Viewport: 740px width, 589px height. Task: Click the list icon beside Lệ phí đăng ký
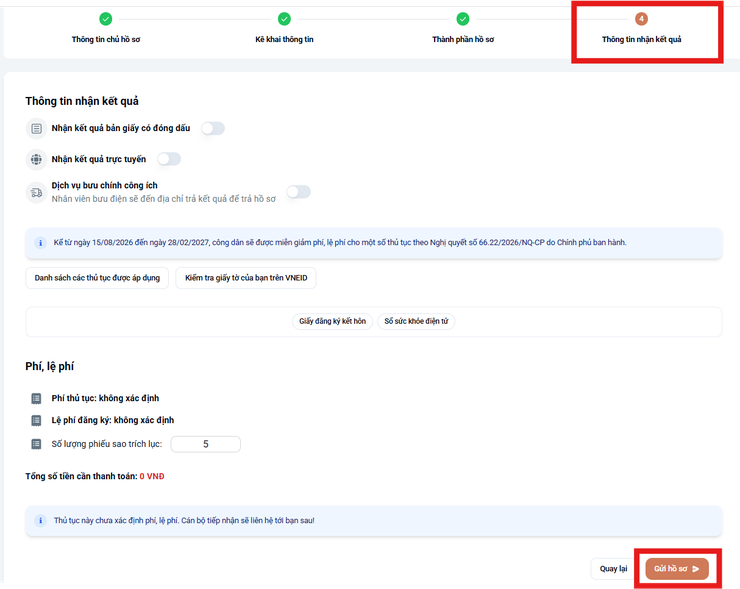coord(36,420)
